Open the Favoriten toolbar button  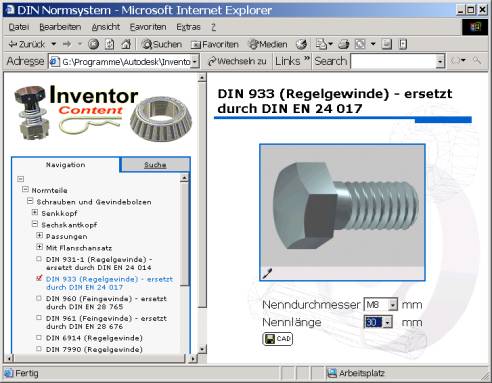(x=215, y=44)
